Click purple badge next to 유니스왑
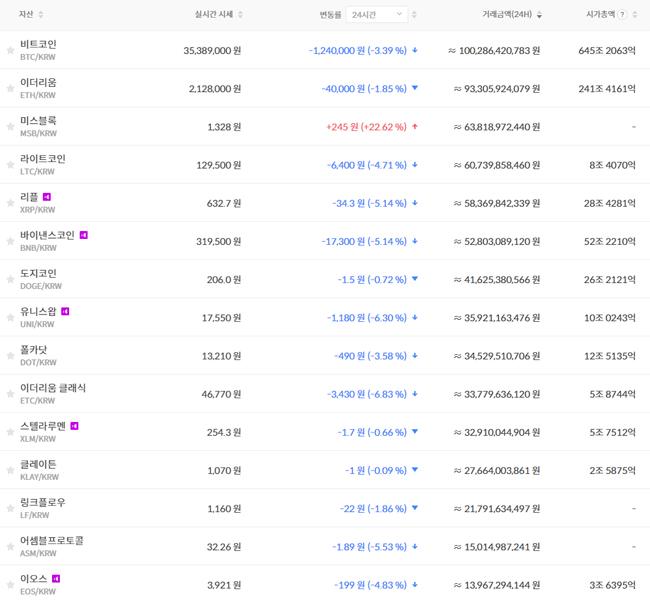Viewport: 650px width, 601px height. tap(65, 311)
